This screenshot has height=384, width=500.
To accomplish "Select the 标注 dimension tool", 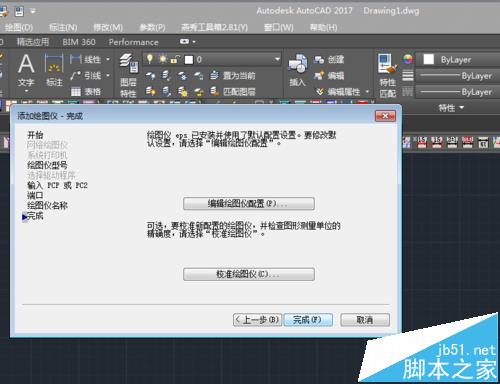I will (54, 70).
